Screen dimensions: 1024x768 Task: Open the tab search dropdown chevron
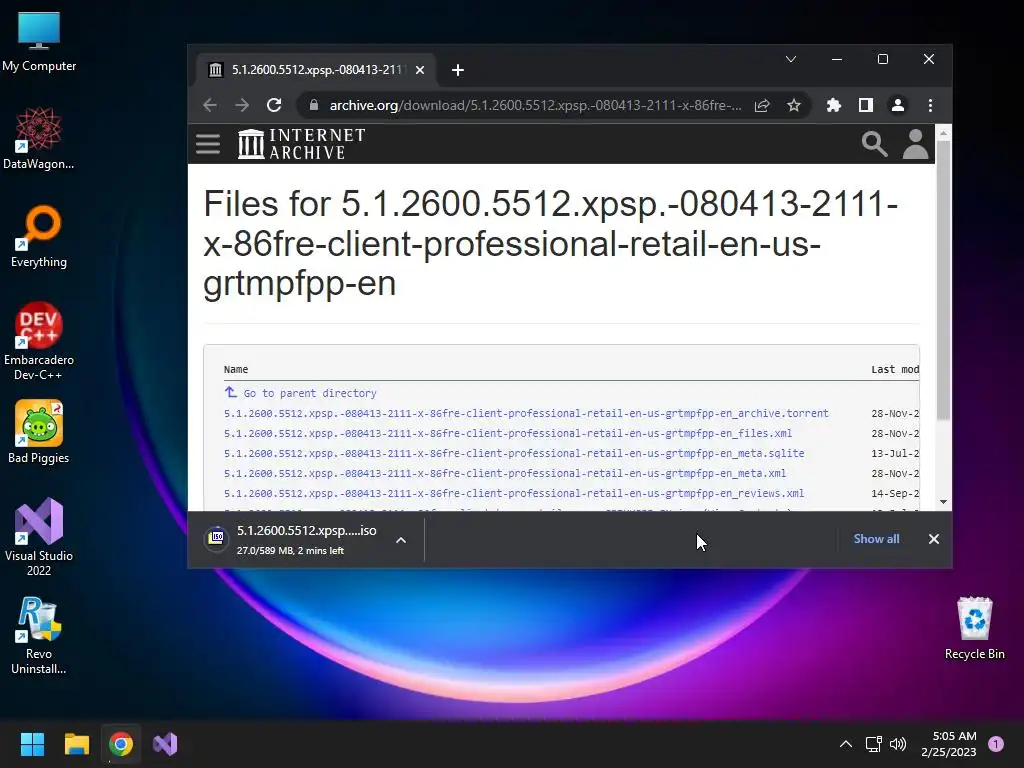[791, 59]
